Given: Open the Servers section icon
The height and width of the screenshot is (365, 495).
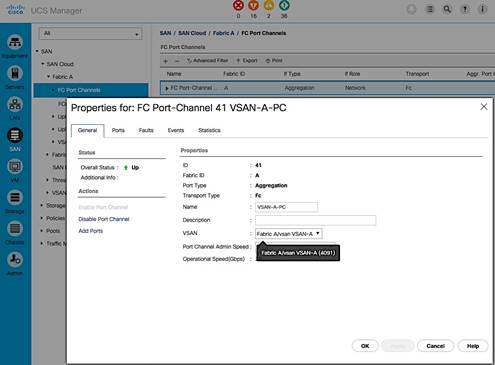Looking at the screenshot, I should pyautogui.click(x=15, y=73).
